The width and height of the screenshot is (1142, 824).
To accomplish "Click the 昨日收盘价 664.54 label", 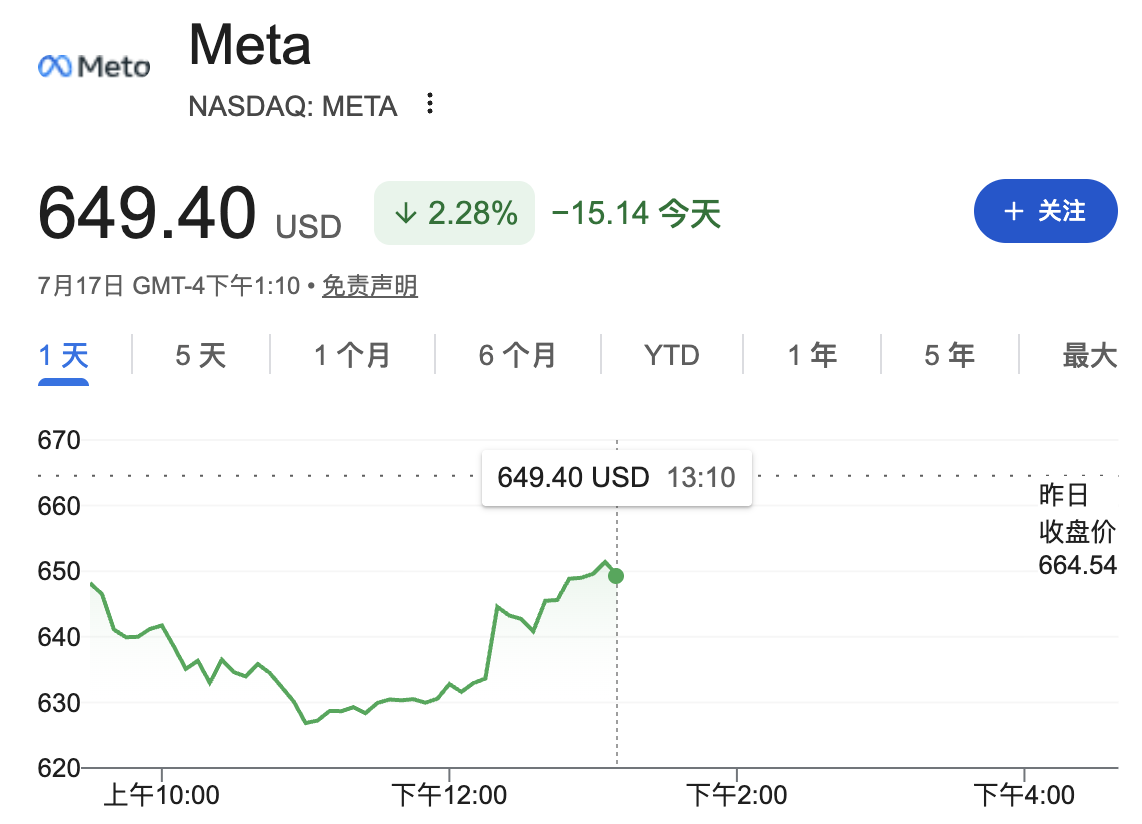I will click(x=1077, y=530).
